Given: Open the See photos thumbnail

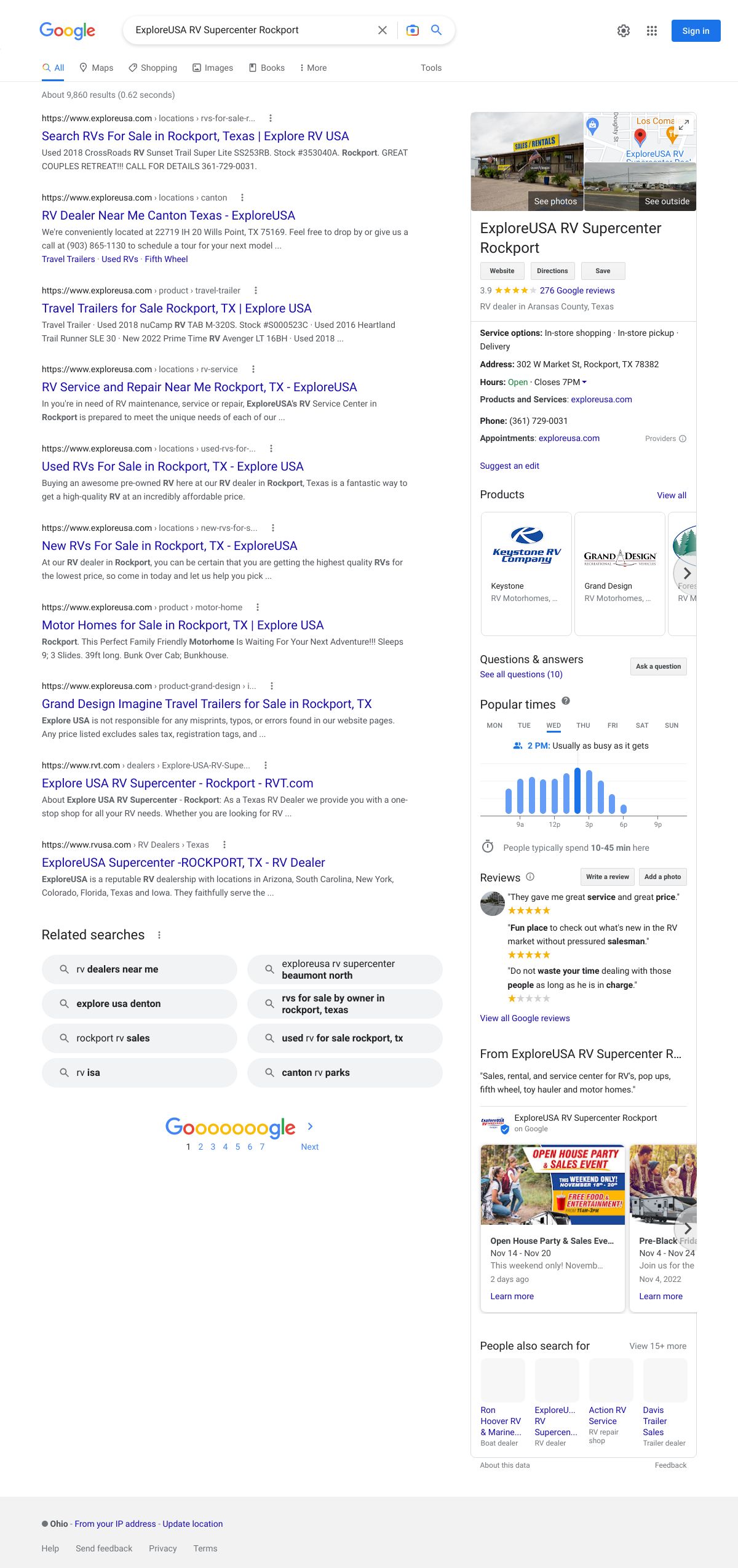Looking at the screenshot, I should click(526, 162).
